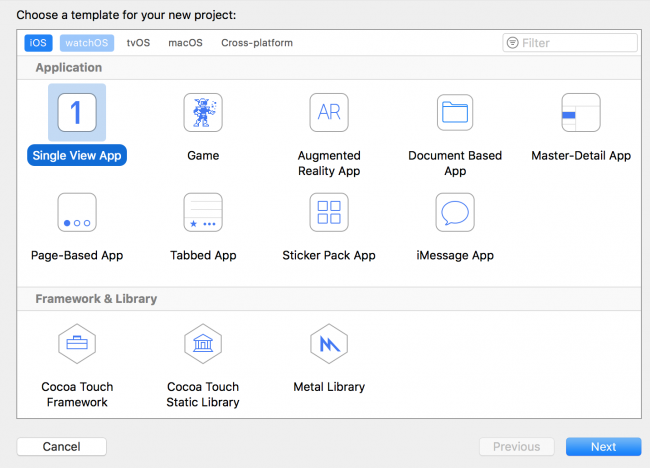Click the Augmented Reality App label
Image resolution: width=650 pixels, height=468 pixels.
[329, 163]
